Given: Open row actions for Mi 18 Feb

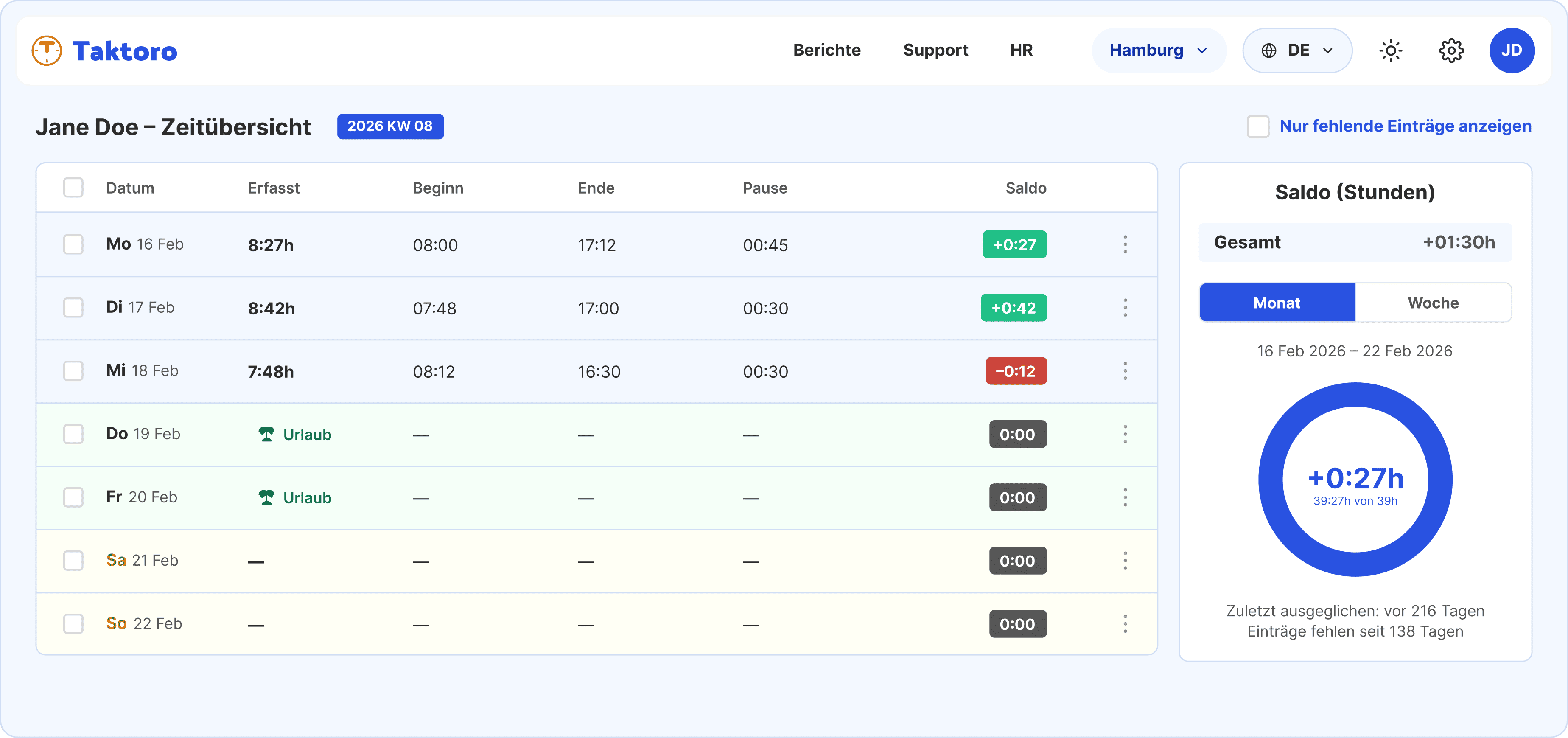Looking at the screenshot, I should coord(1125,371).
